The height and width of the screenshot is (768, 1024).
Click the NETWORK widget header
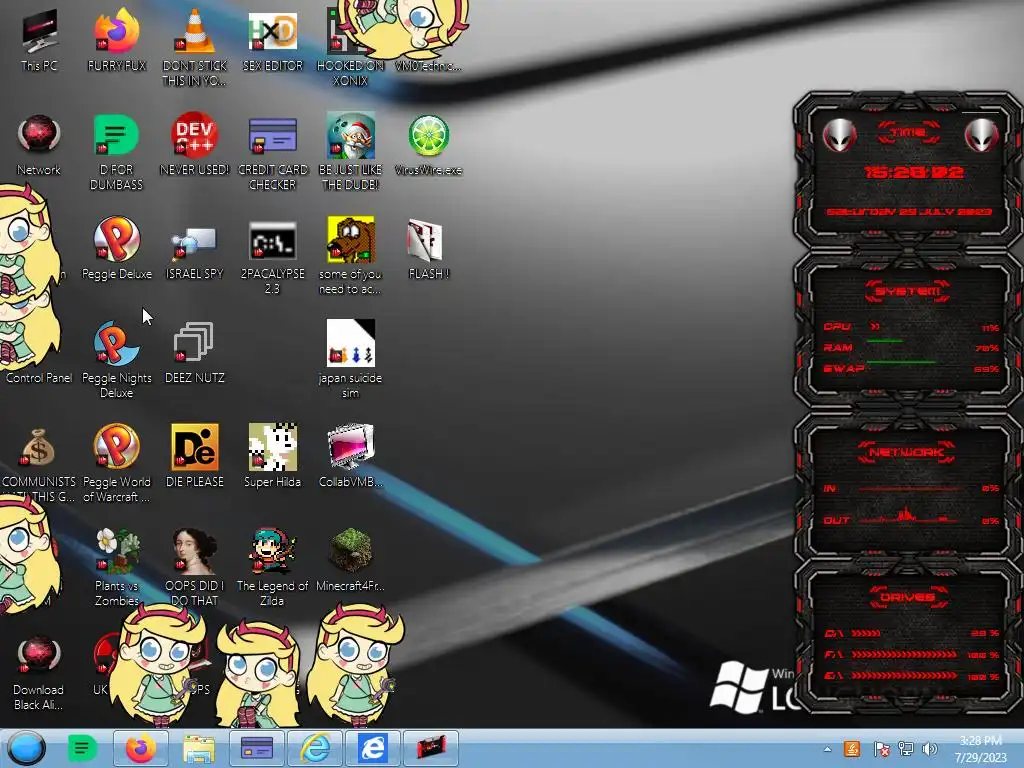pos(907,452)
